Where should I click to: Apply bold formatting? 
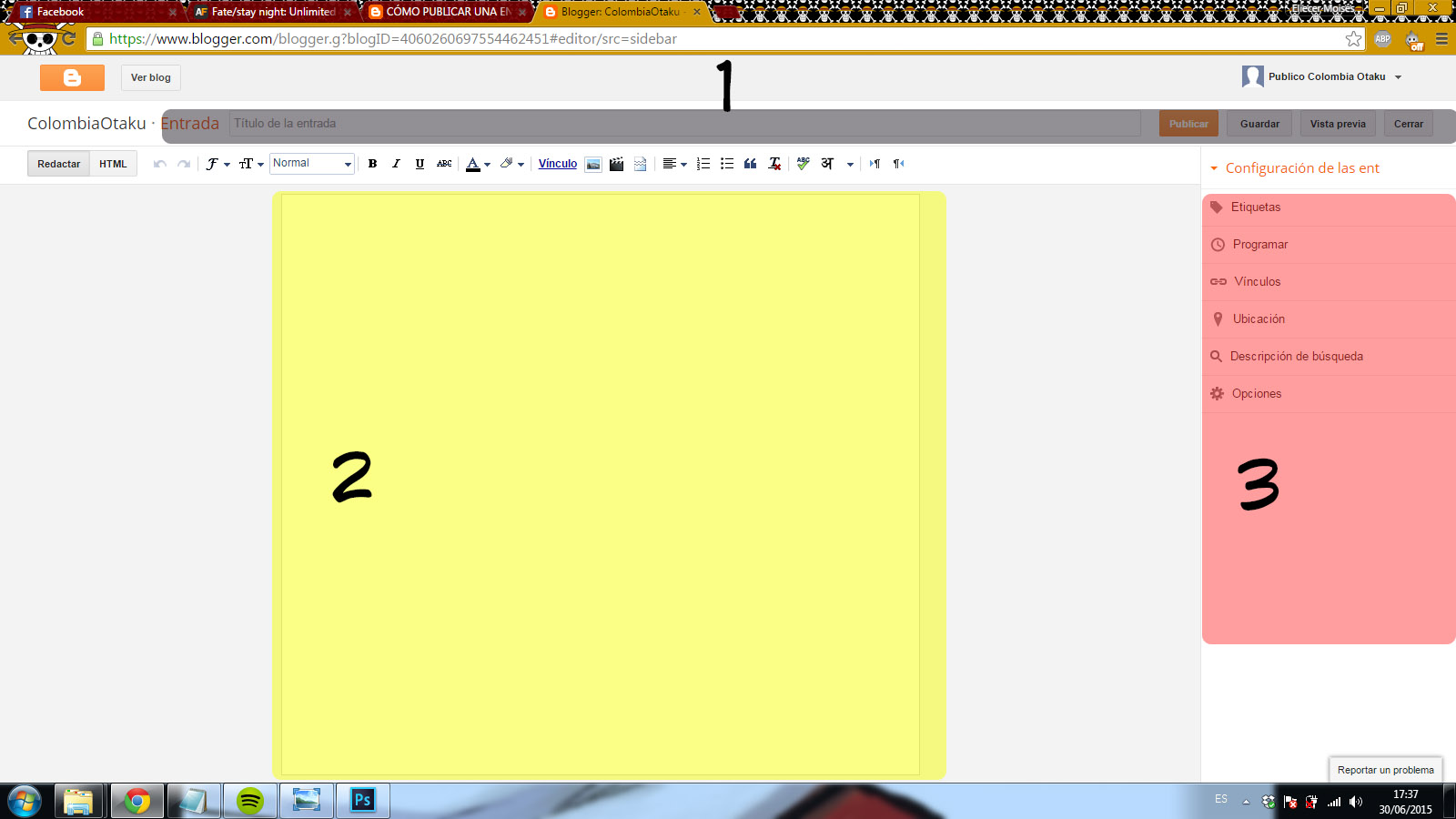click(372, 164)
